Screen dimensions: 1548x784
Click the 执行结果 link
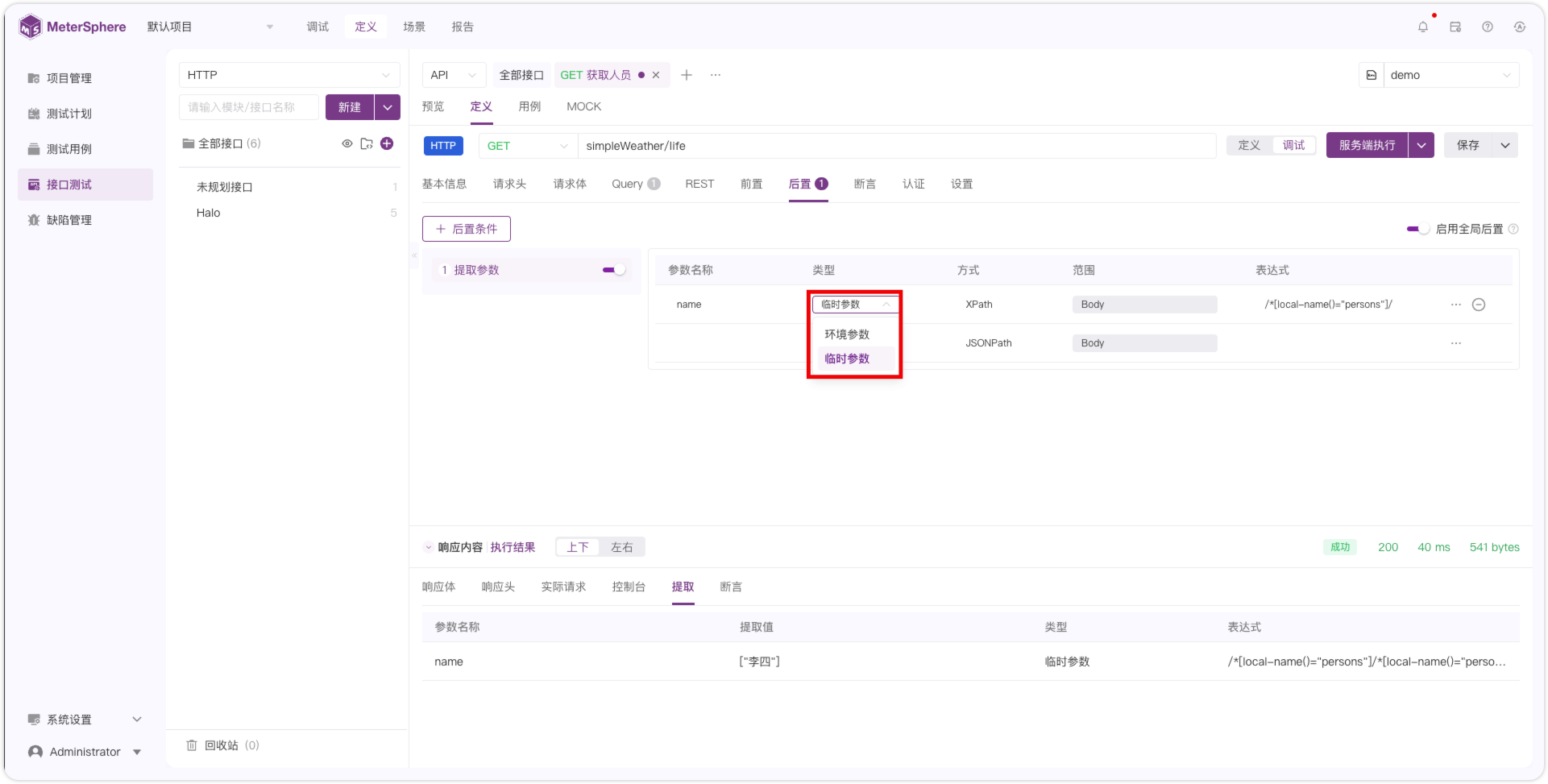tap(513, 547)
